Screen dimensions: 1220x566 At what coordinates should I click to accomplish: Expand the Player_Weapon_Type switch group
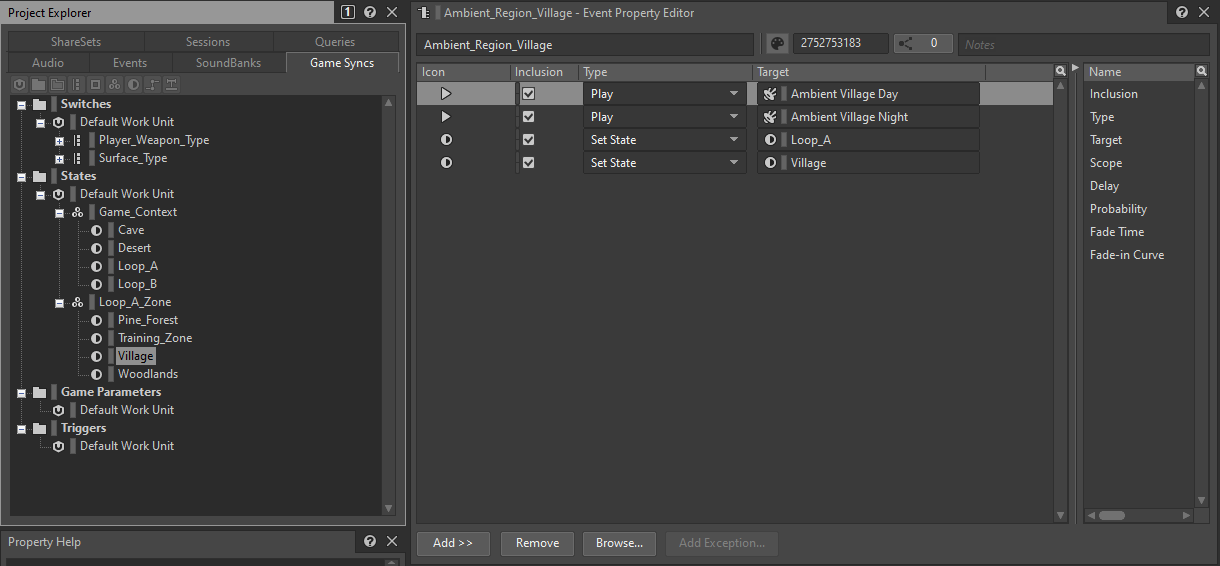click(x=60, y=140)
